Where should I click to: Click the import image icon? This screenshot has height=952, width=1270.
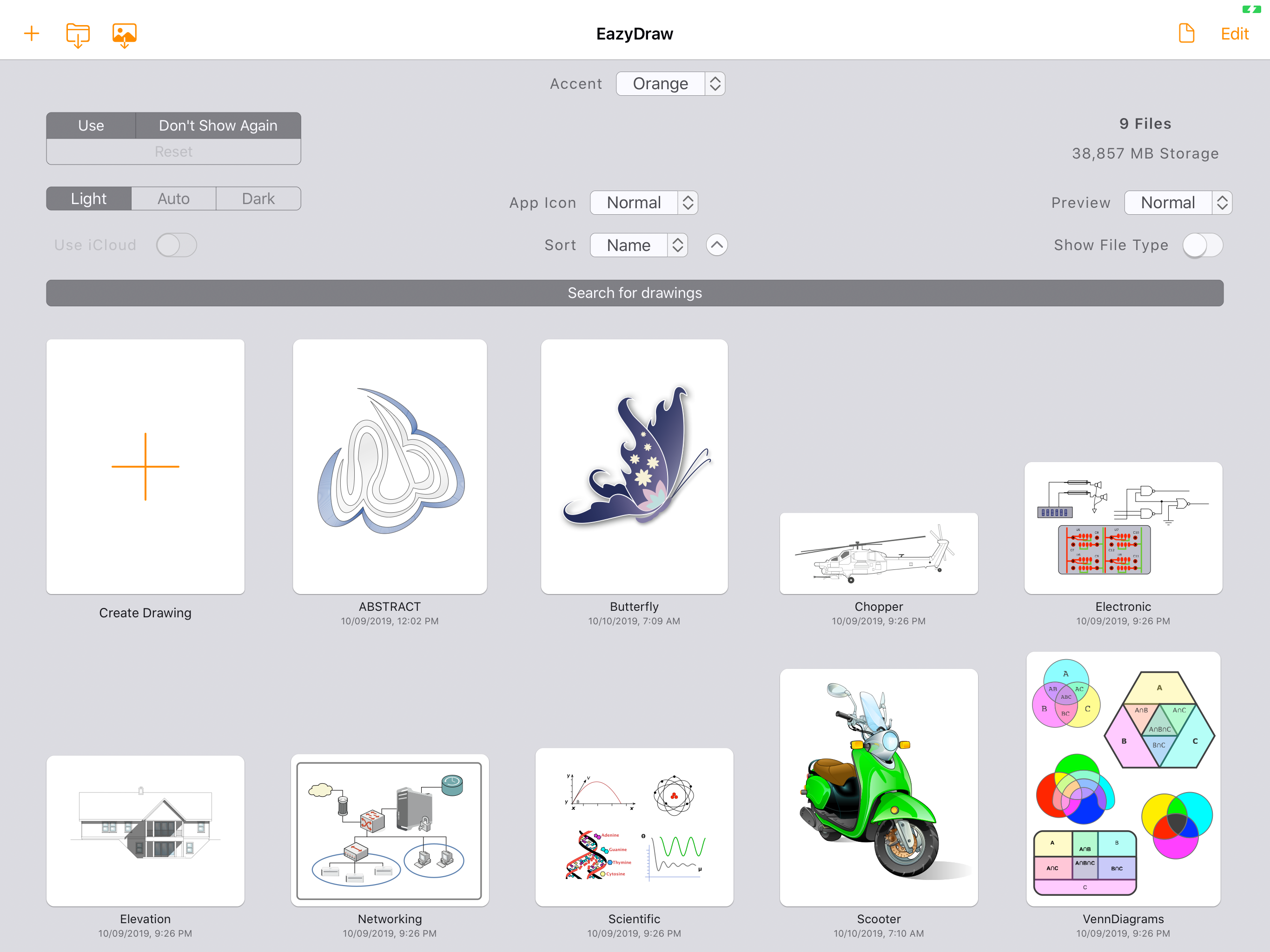tap(124, 35)
